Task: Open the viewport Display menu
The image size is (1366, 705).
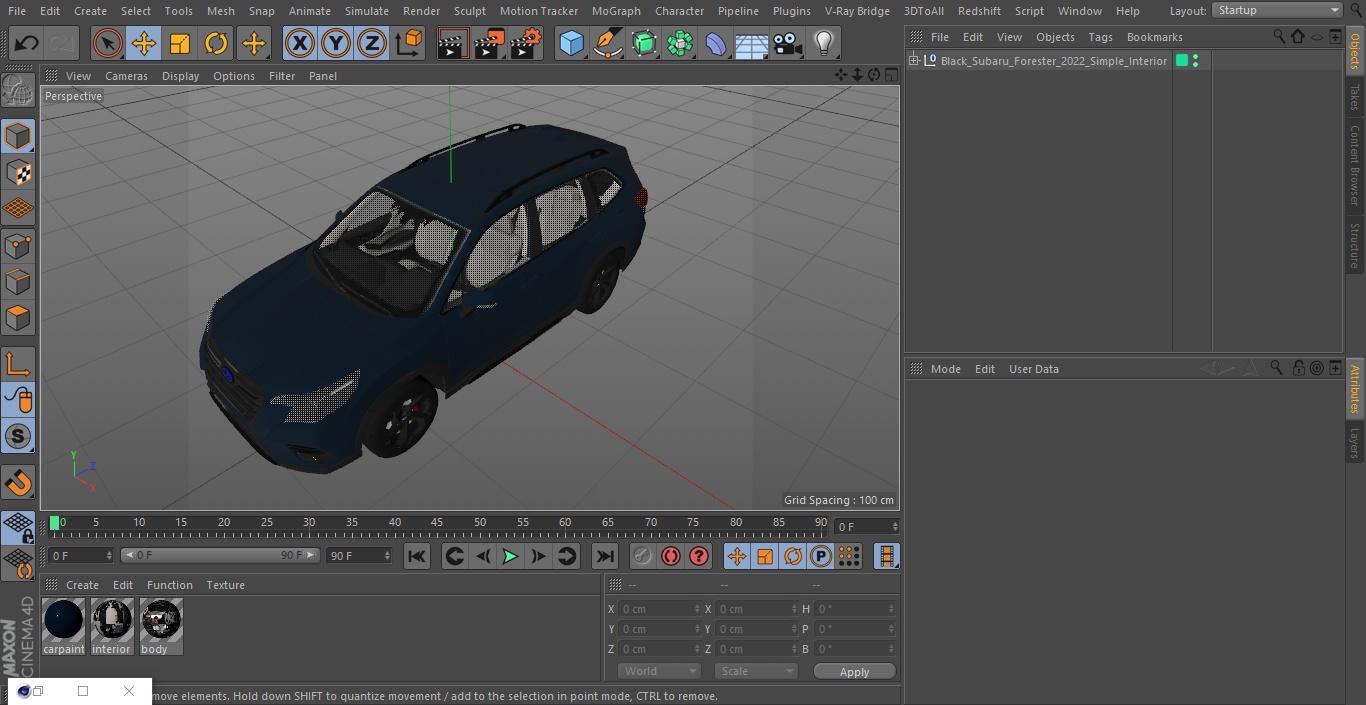Action: 180,76
